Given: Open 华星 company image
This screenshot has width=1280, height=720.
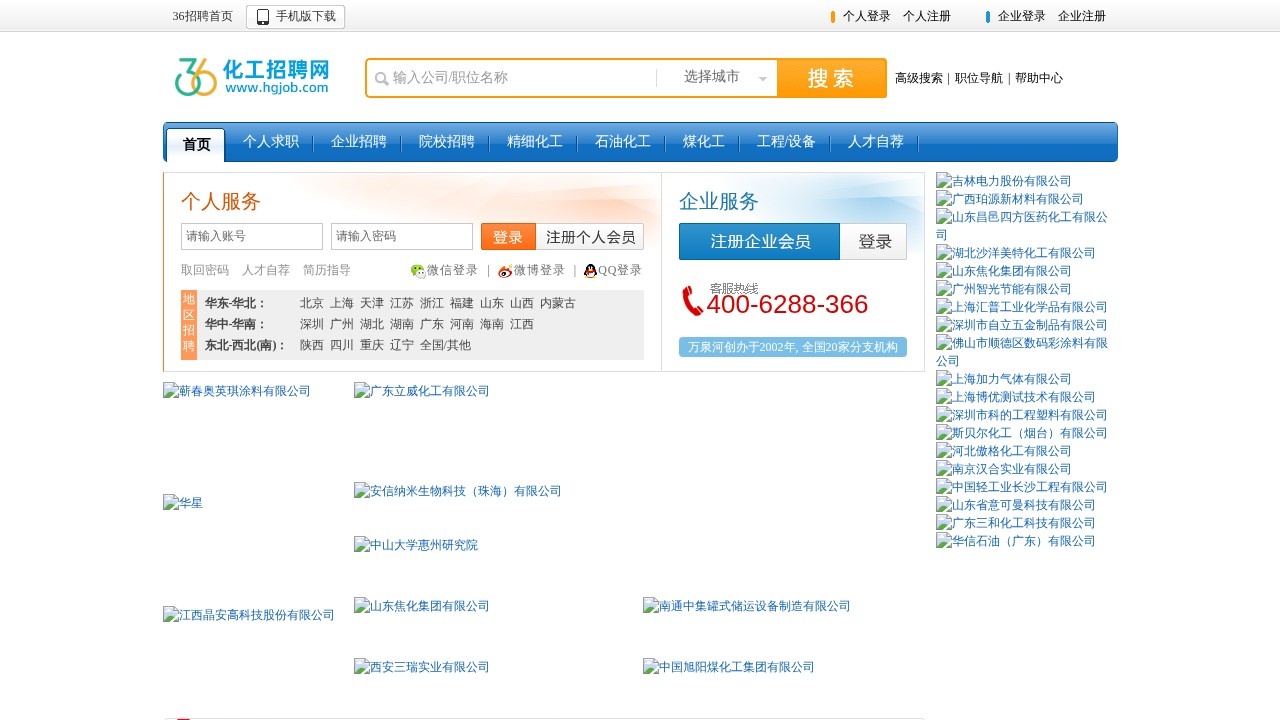Looking at the screenshot, I should coord(183,503).
